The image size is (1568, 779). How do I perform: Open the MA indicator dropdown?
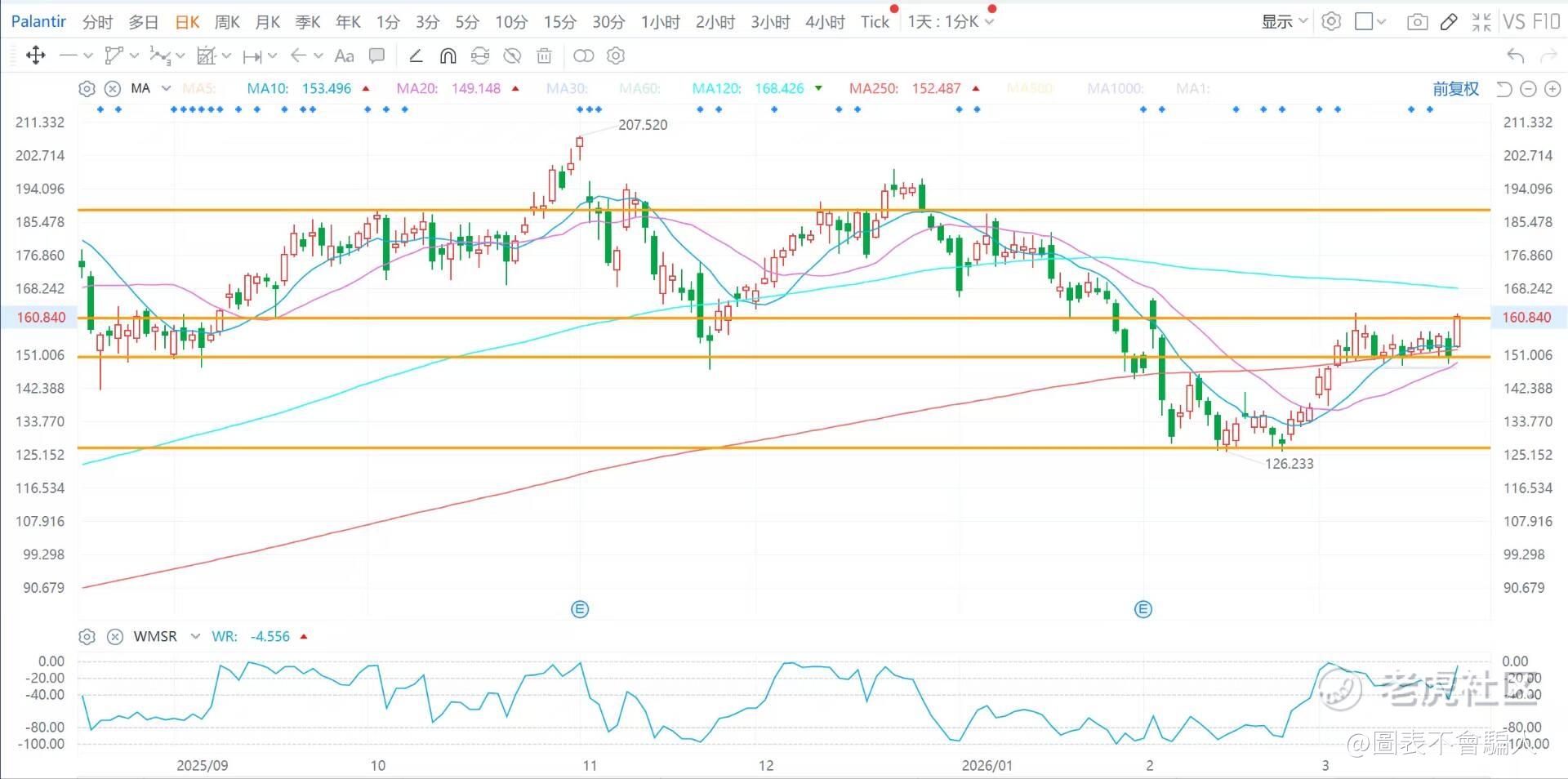(167, 88)
